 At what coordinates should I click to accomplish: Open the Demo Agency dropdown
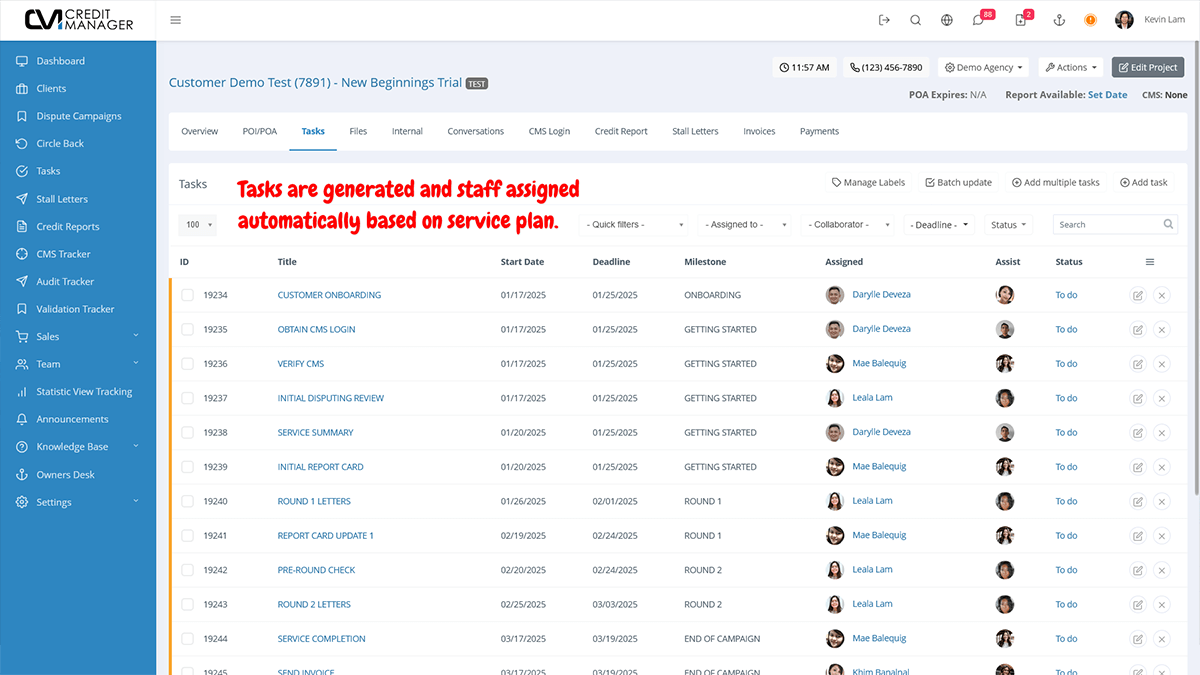tap(982, 67)
